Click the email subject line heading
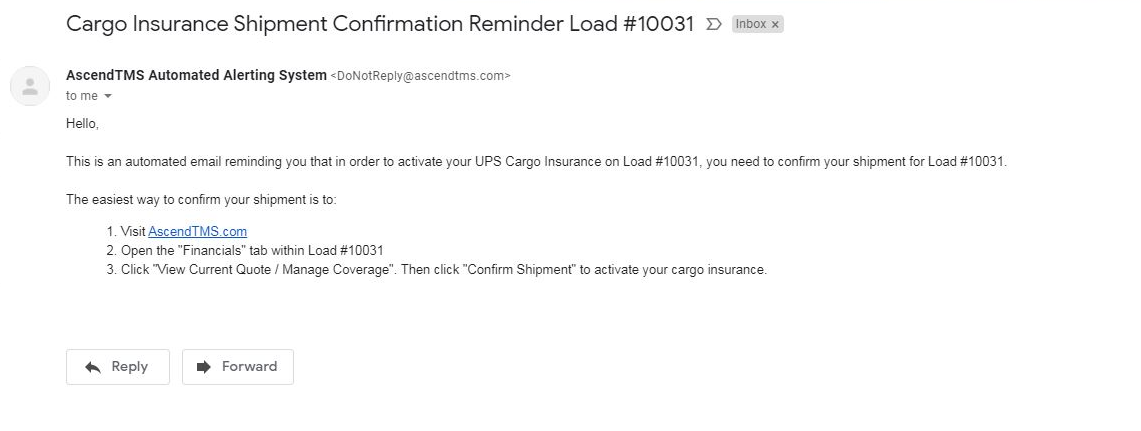 pos(380,24)
